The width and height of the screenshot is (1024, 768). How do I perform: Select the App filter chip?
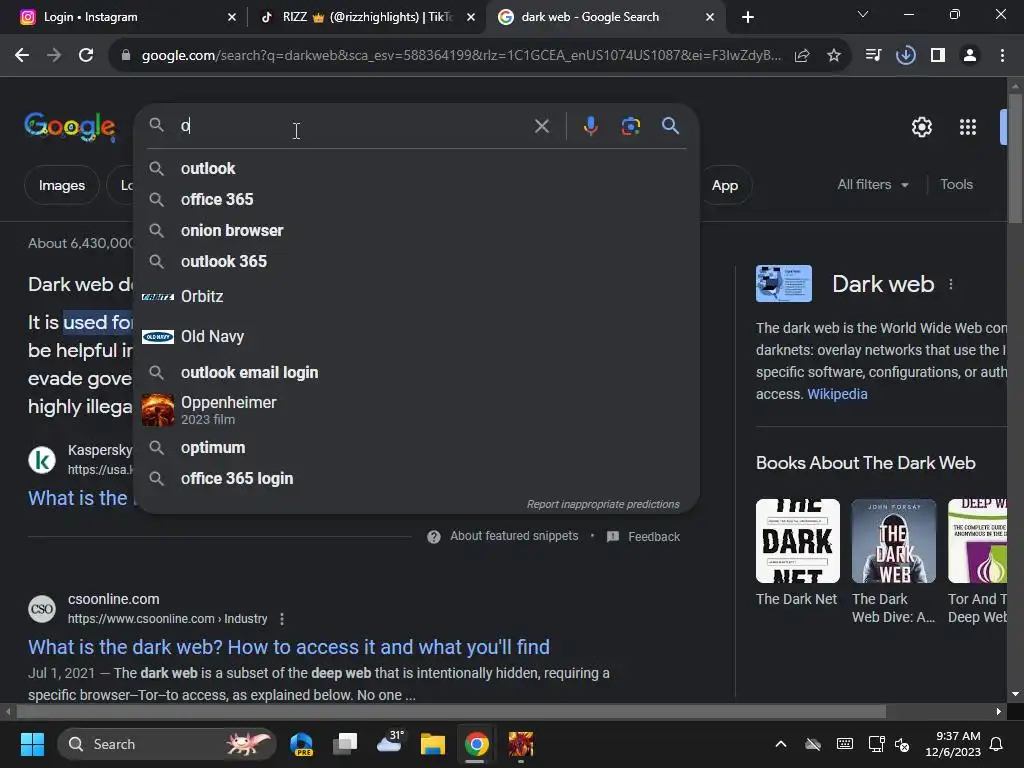click(725, 185)
